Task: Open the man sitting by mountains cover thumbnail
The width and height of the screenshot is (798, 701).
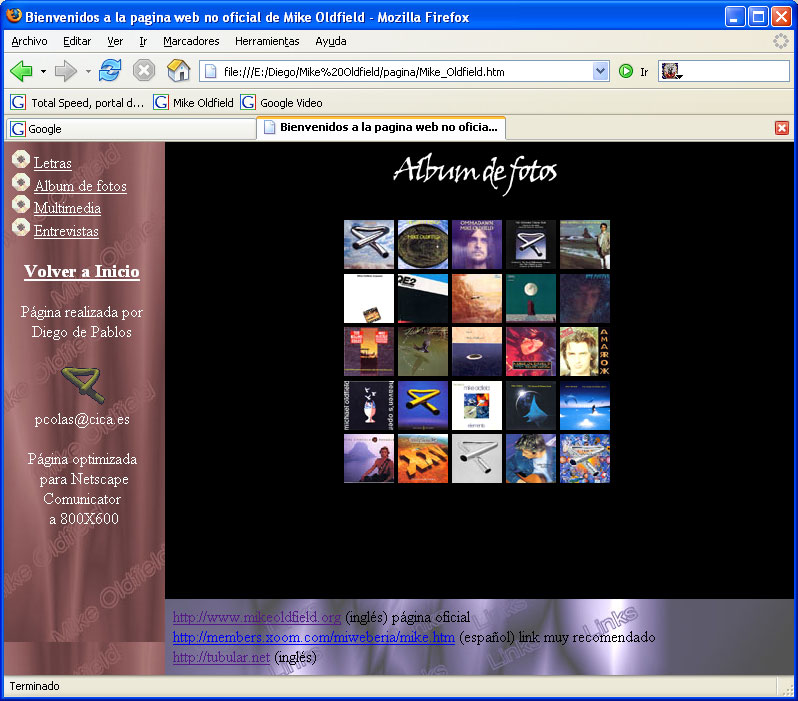Action: coord(369,459)
